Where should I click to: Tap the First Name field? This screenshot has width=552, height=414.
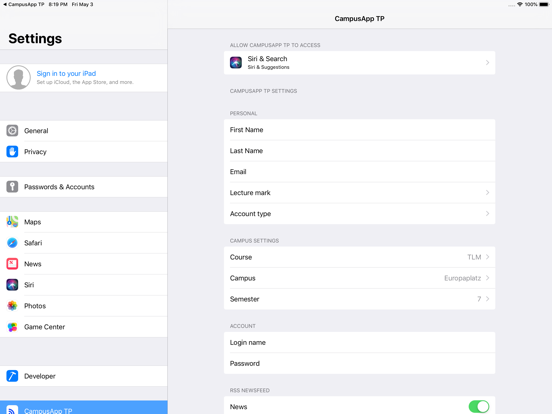[359, 130]
